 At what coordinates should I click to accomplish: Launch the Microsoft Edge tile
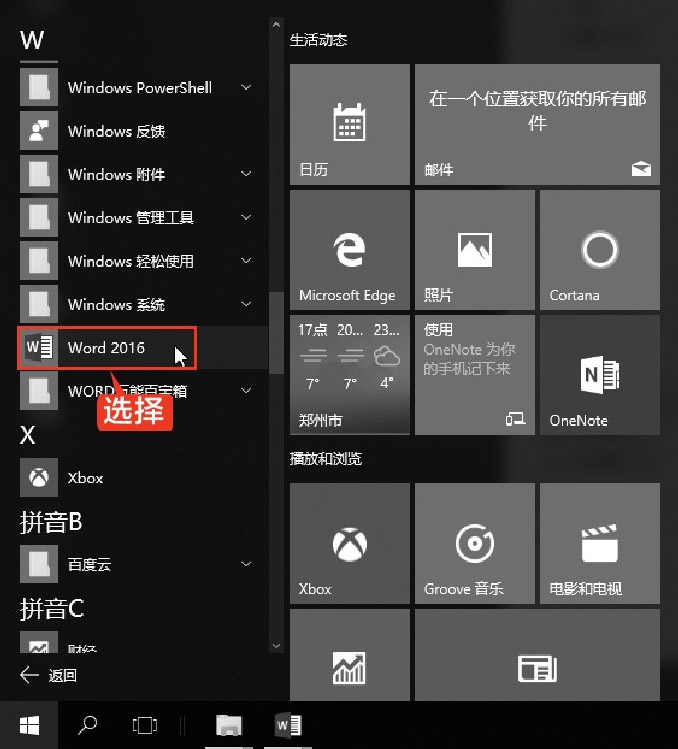pos(349,250)
